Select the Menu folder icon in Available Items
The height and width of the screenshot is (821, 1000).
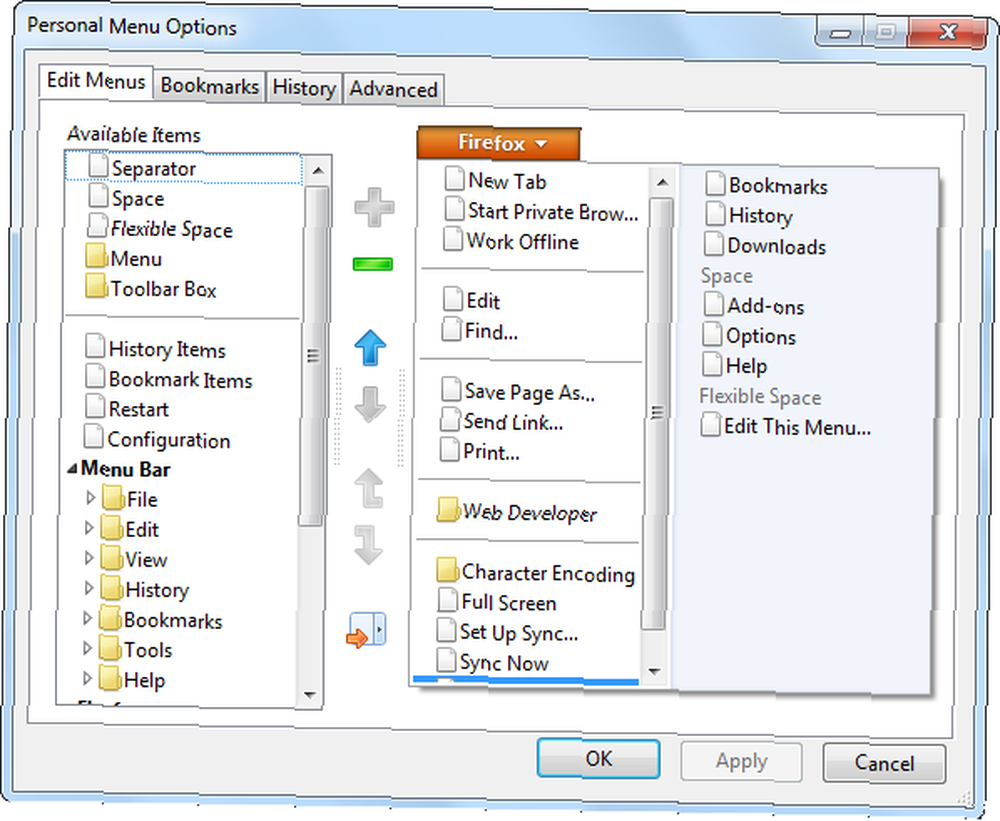(x=96, y=256)
